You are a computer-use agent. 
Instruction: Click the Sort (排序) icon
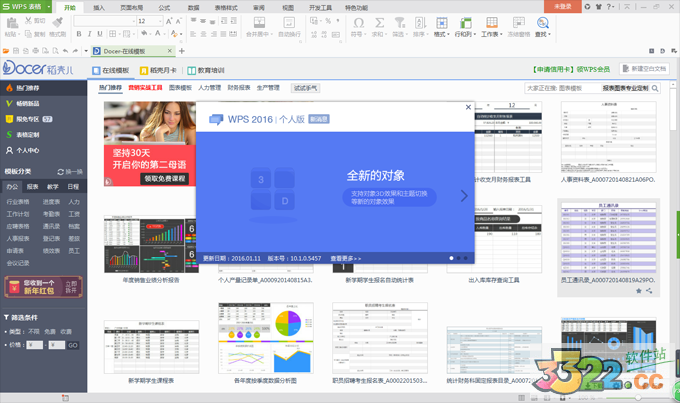coord(420,23)
